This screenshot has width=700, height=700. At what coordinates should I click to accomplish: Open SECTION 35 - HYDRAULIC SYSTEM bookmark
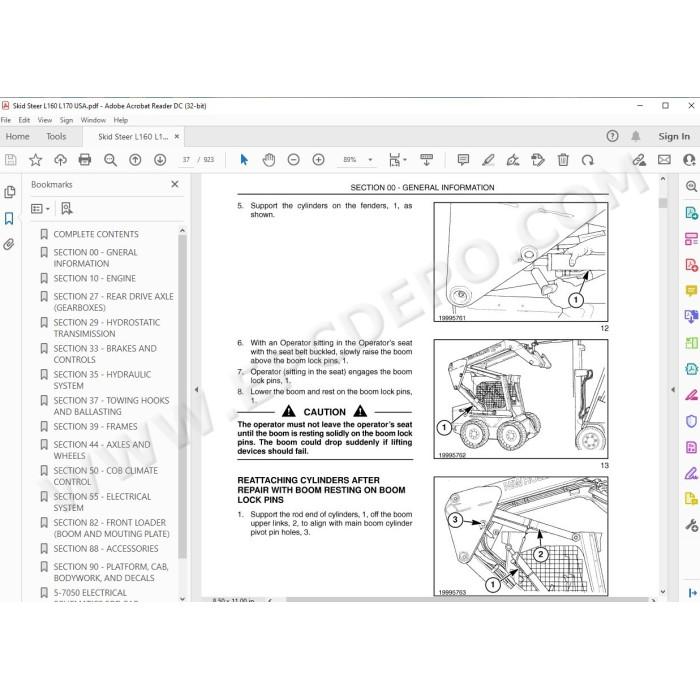[102, 380]
